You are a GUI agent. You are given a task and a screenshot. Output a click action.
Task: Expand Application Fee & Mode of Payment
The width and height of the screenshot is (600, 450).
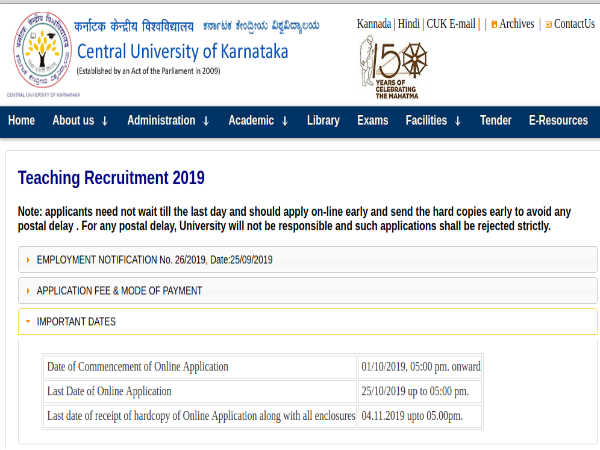(119, 291)
